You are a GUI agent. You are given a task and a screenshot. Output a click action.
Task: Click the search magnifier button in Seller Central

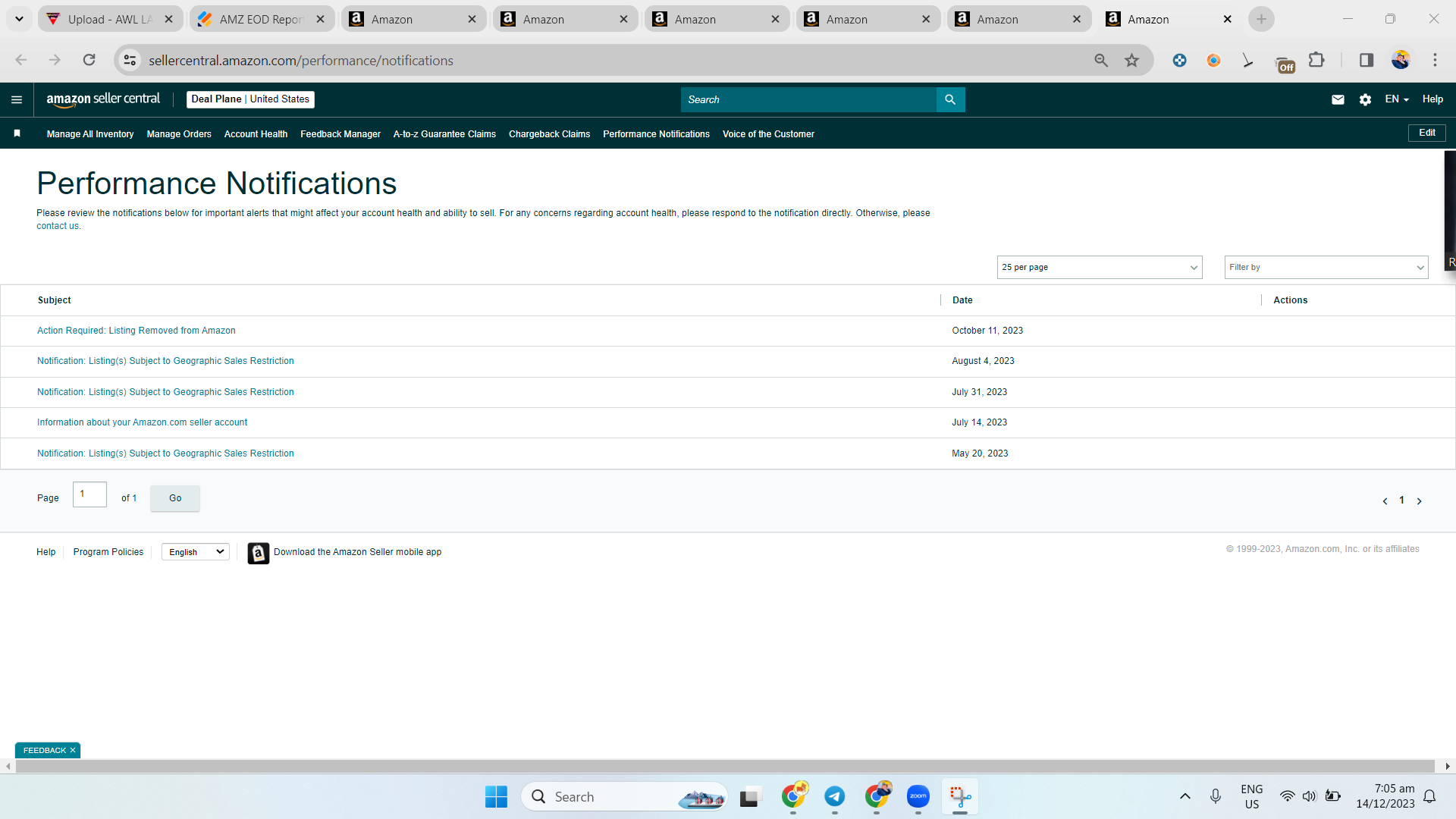coord(950,99)
